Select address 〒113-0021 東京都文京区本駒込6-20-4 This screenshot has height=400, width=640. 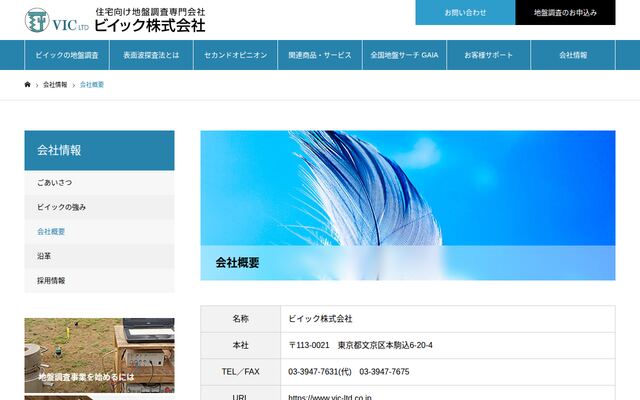(360, 345)
